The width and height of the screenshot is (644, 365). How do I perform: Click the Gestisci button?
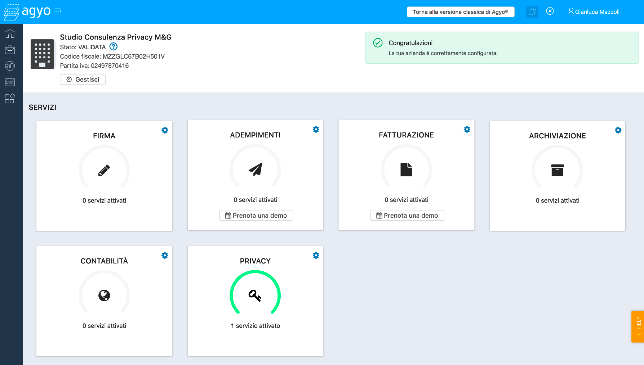83,79
